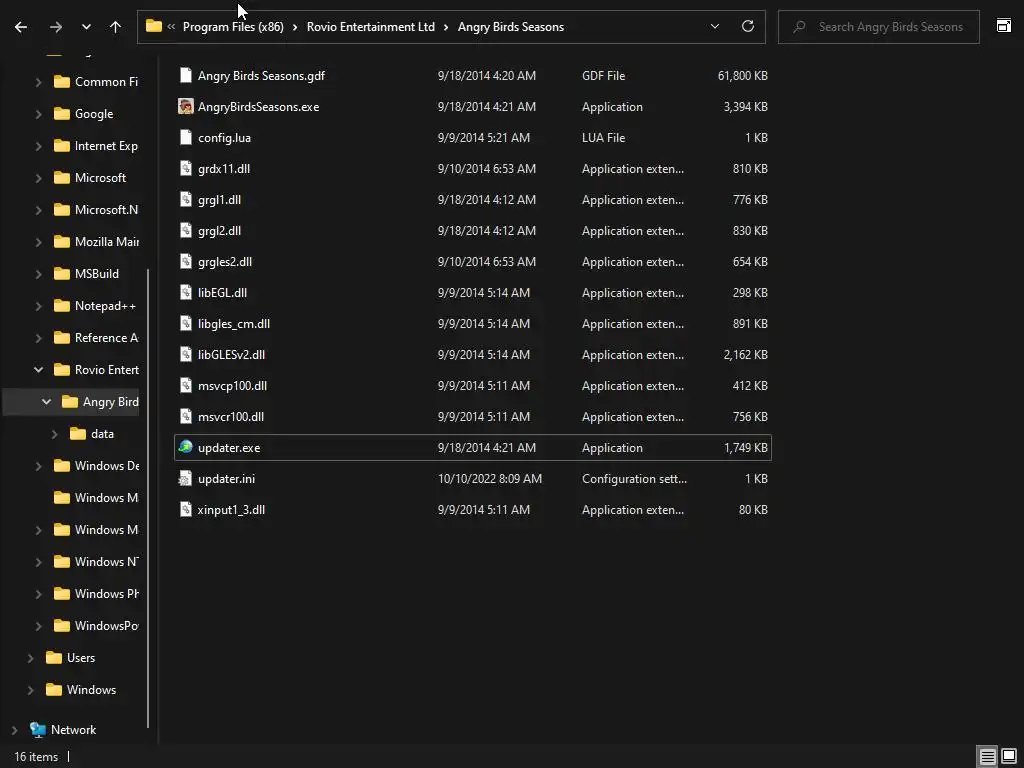Image resolution: width=1024 pixels, height=768 pixels.
Task: Click 2,162 KB size cell
Action: coord(745,355)
